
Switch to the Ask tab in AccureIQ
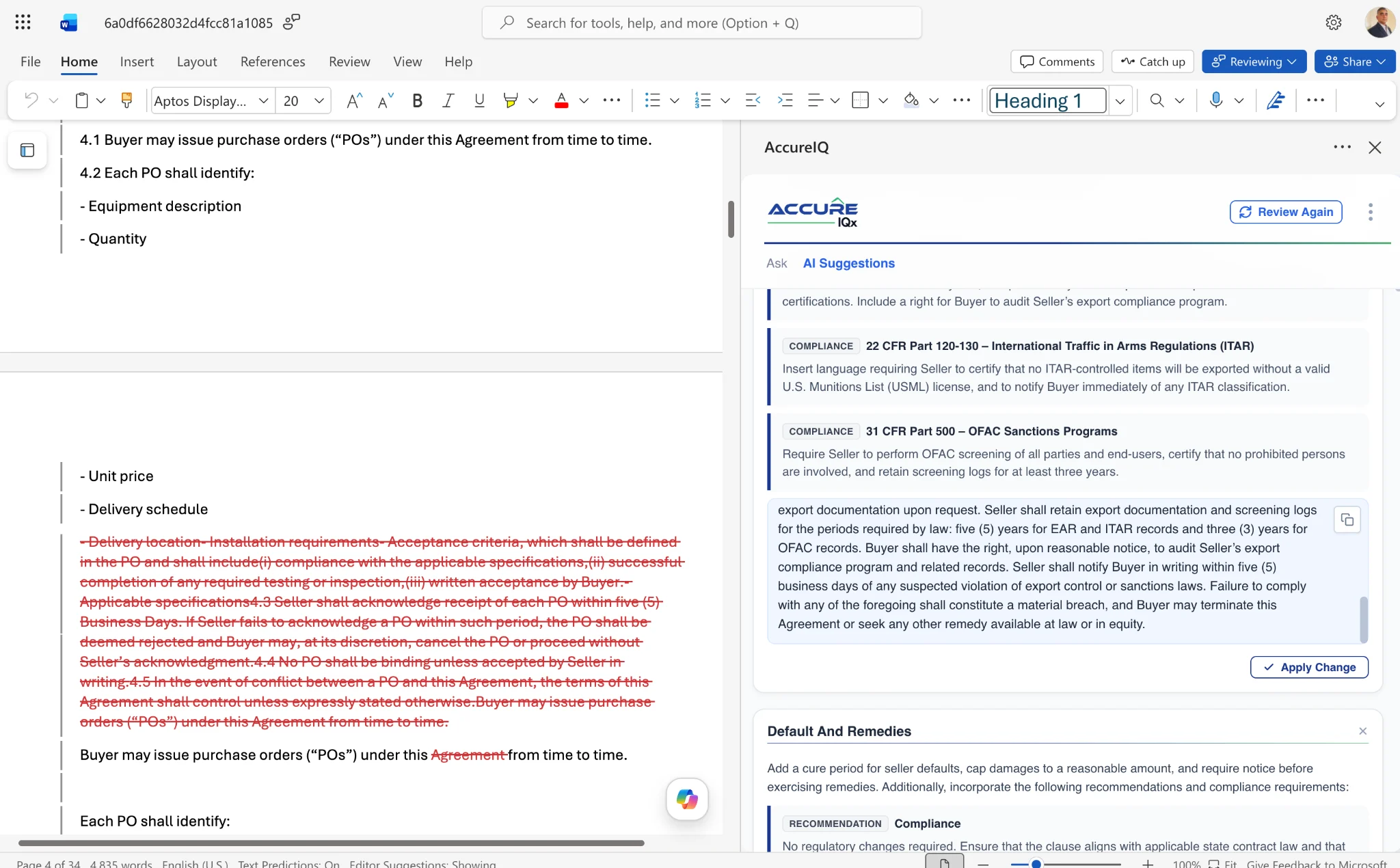coord(777,263)
